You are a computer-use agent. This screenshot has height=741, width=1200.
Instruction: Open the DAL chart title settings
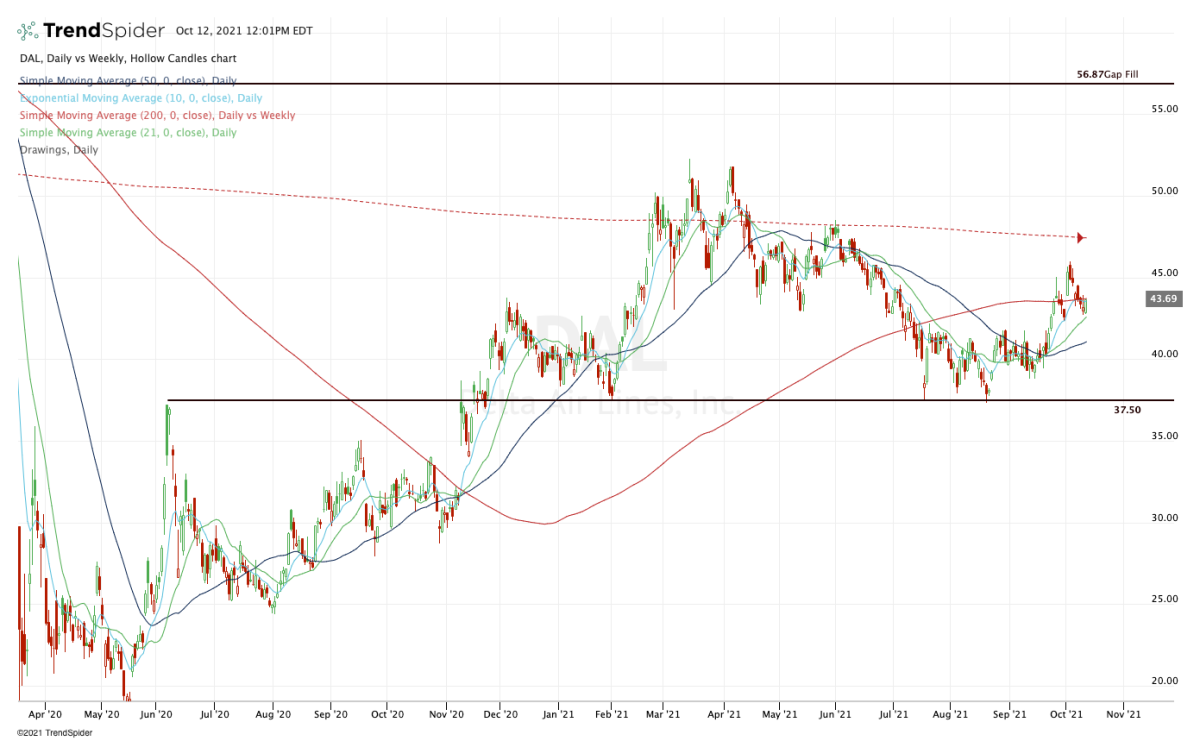128,58
